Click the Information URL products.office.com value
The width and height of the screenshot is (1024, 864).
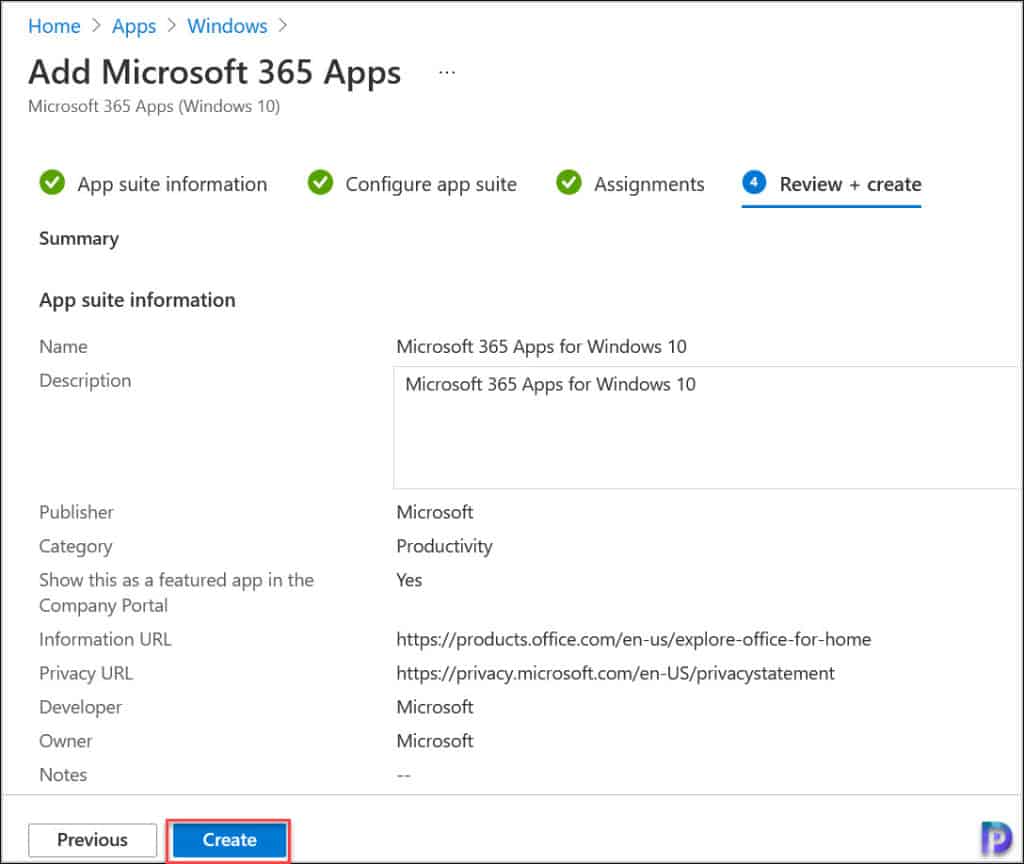(x=633, y=639)
